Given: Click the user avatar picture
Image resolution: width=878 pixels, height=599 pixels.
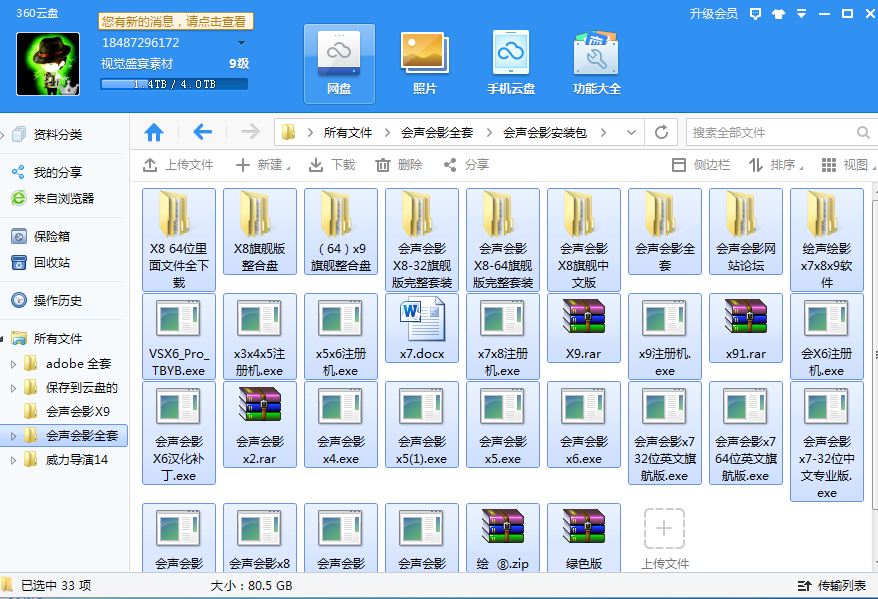Looking at the screenshot, I should click(x=48, y=64).
